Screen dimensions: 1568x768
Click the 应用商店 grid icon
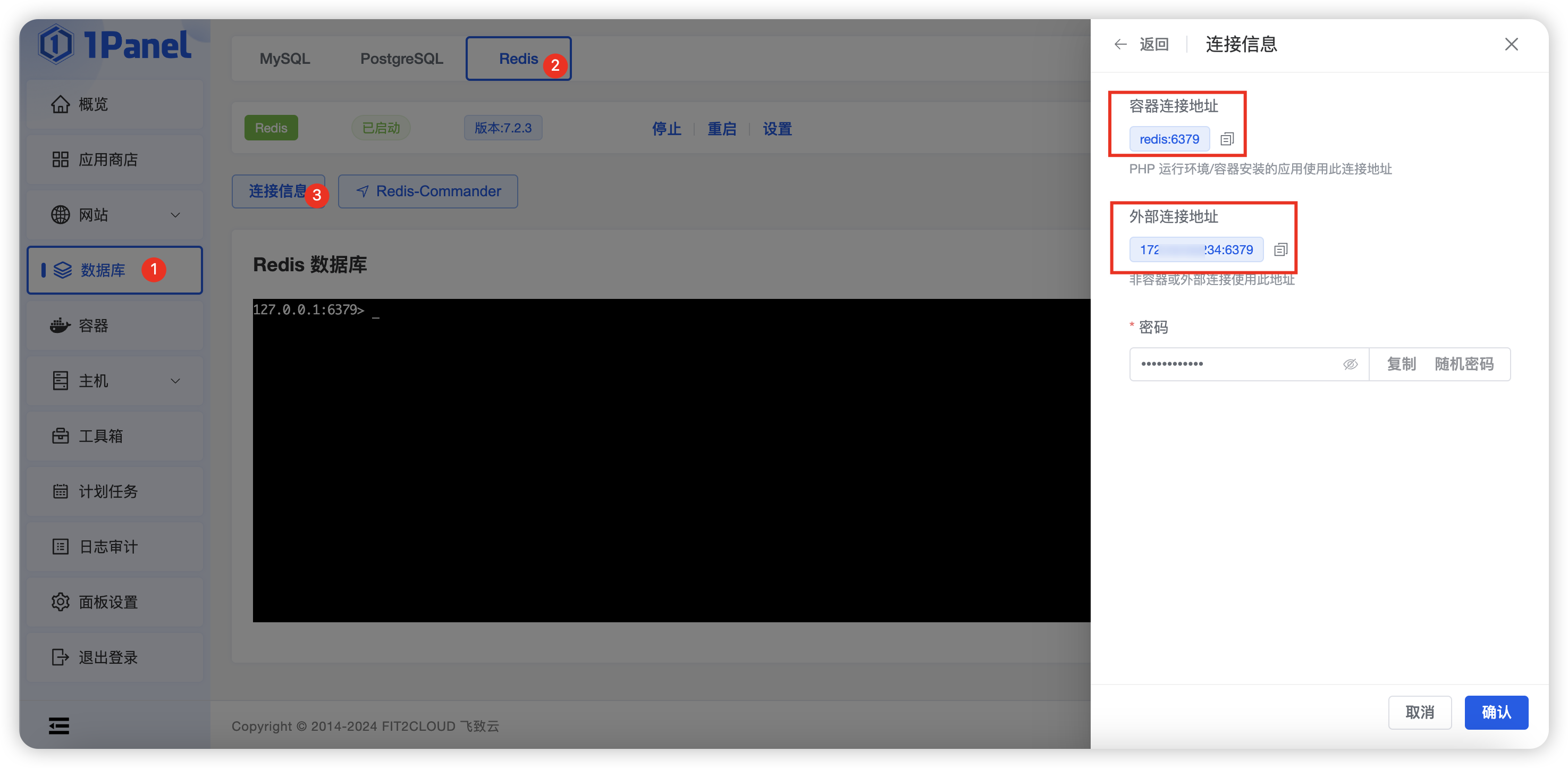point(60,160)
